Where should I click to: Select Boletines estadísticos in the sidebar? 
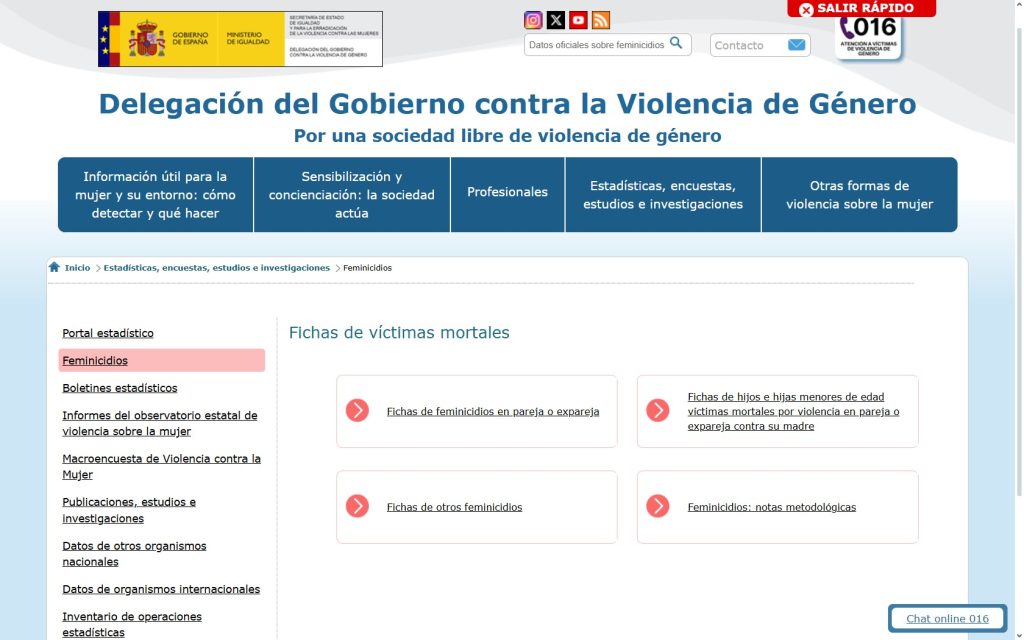119,388
